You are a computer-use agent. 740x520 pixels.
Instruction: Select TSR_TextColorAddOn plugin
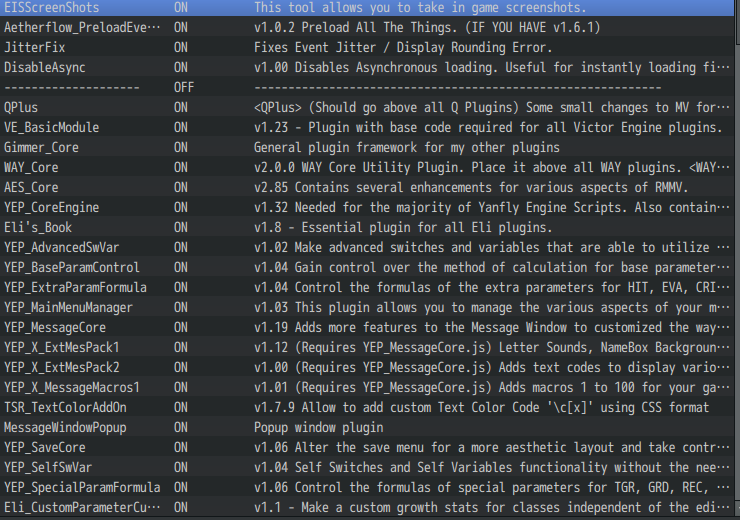point(65,407)
